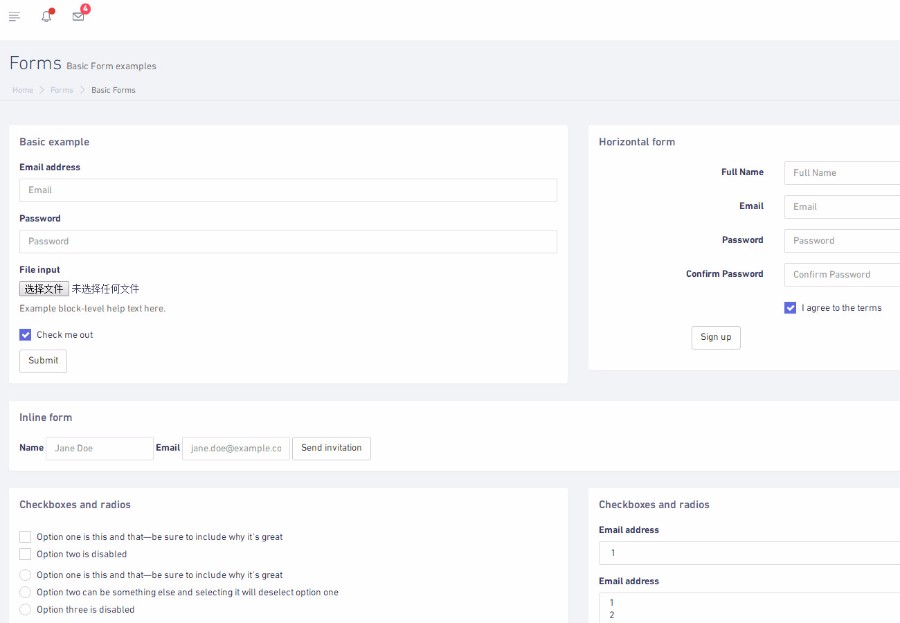900x623 pixels.
Task: Toggle the I agree to the terms checkbox
Action: (790, 308)
